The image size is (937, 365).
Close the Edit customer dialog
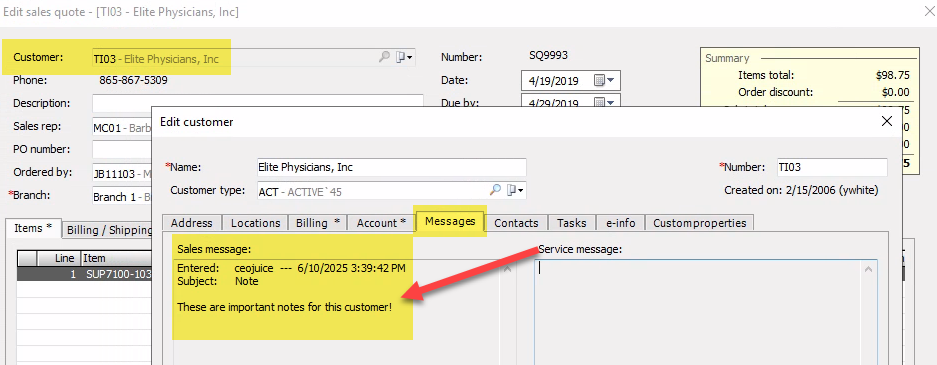(887, 122)
